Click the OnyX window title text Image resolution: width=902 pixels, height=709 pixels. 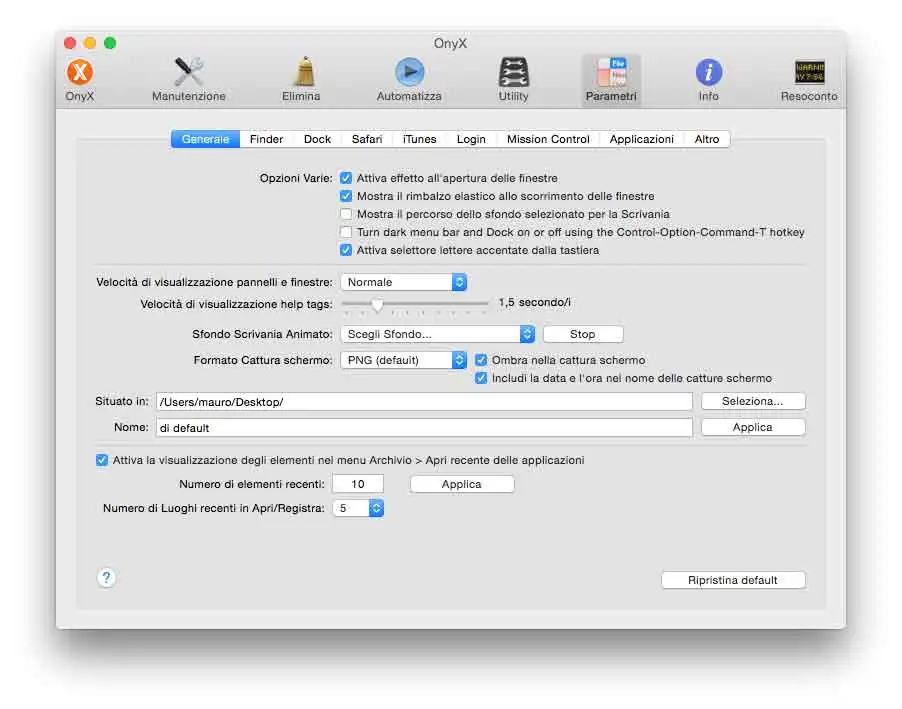(450, 44)
